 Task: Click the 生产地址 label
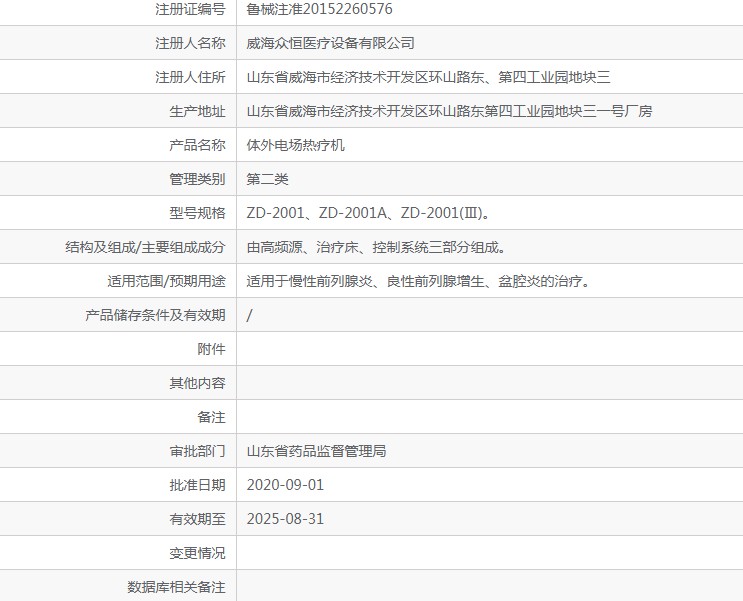coord(197,111)
